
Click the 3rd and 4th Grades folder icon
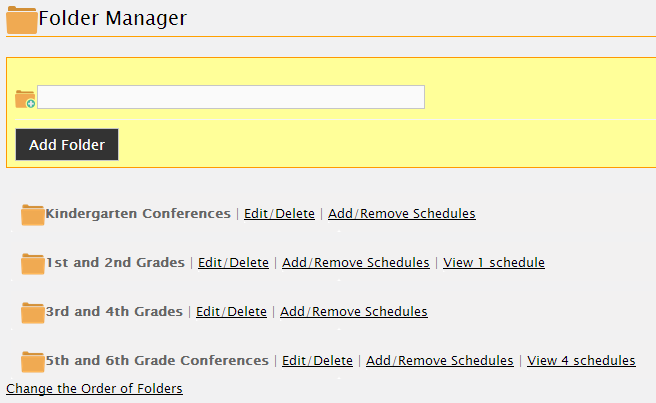(x=33, y=313)
